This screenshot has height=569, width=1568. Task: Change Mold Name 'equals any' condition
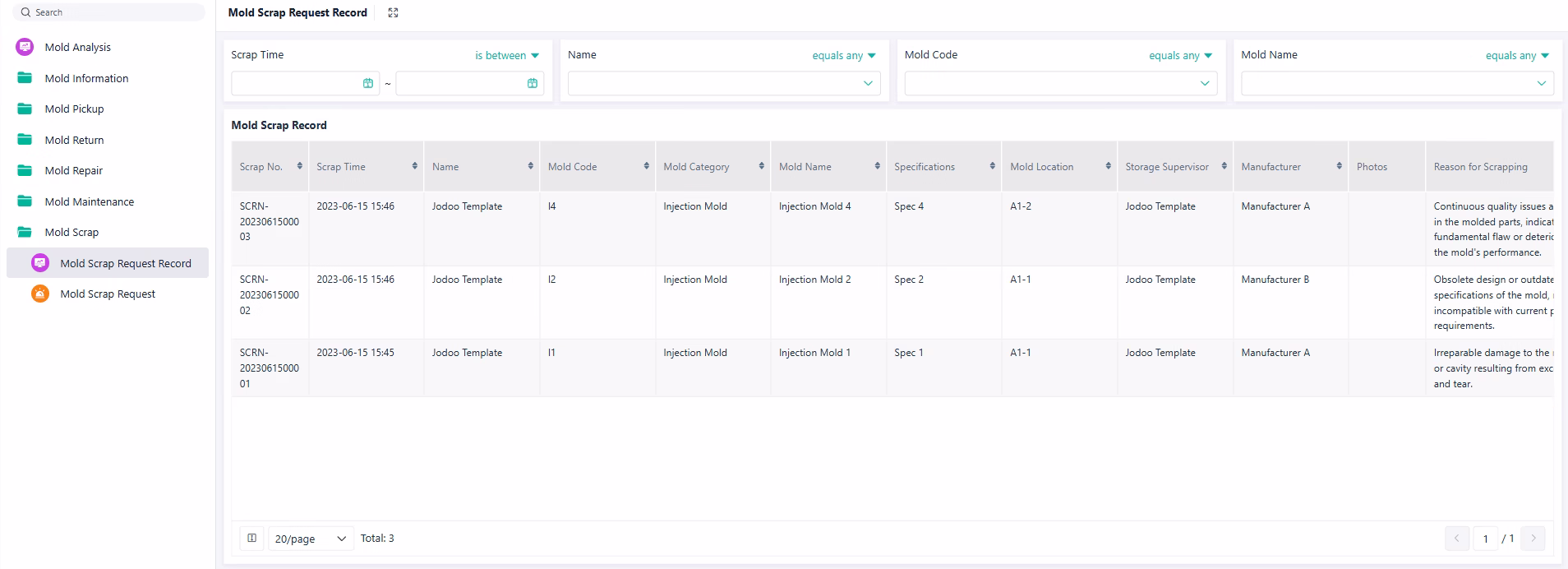[x=1517, y=55]
